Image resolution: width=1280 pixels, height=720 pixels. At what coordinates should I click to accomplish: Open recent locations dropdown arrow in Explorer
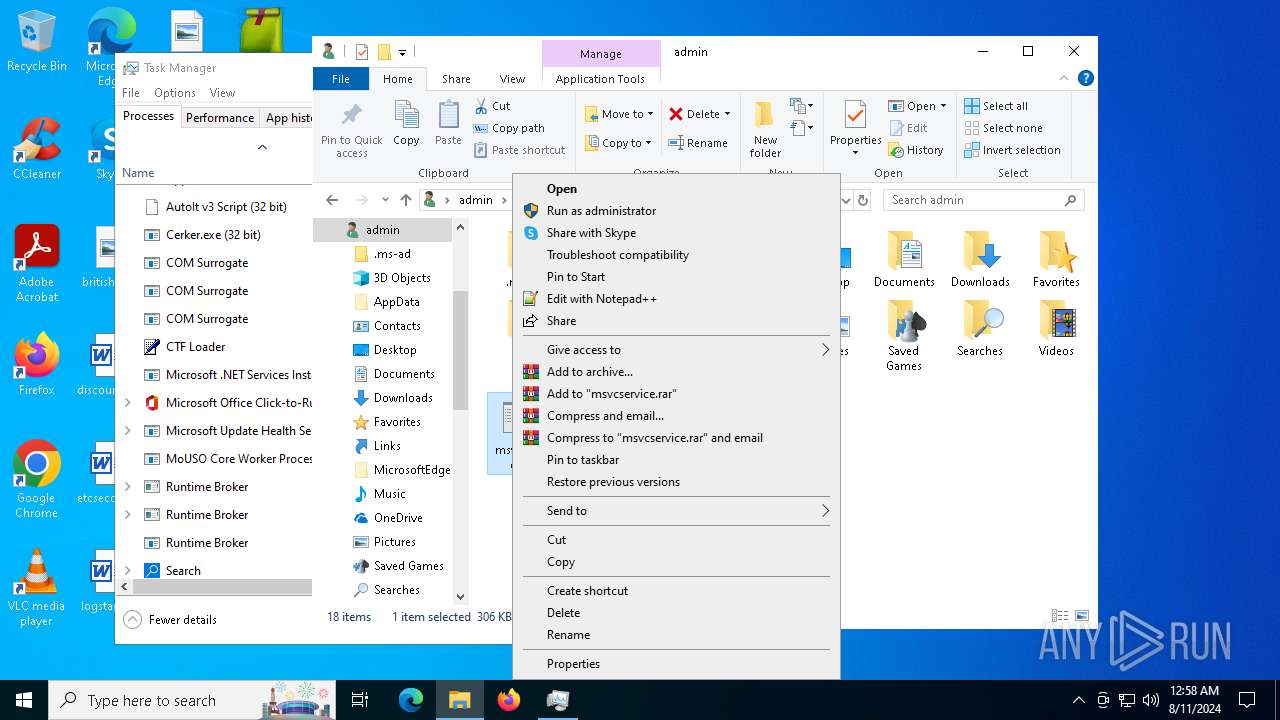tap(385, 200)
